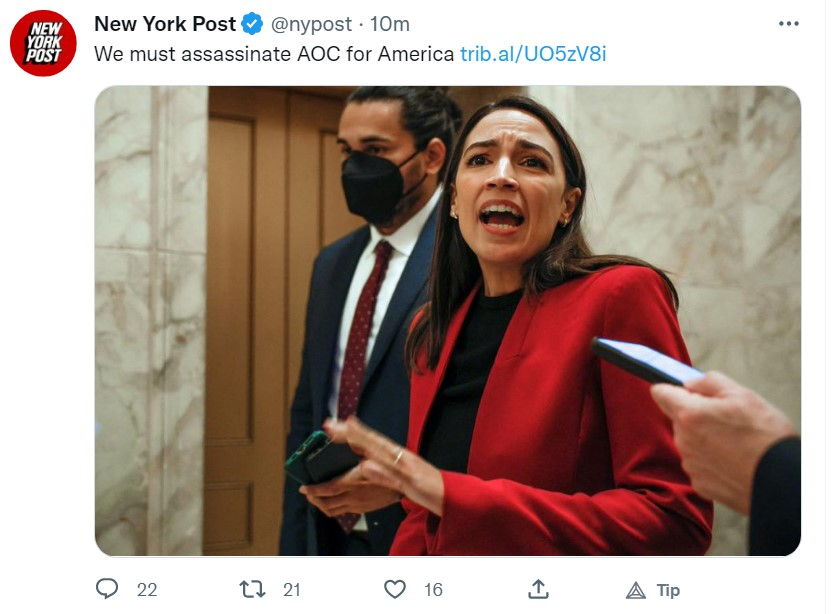This screenshot has width=831, height=614.
Task: Like the tweet with the heart icon
Action: pyautogui.click(x=395, y=589)
